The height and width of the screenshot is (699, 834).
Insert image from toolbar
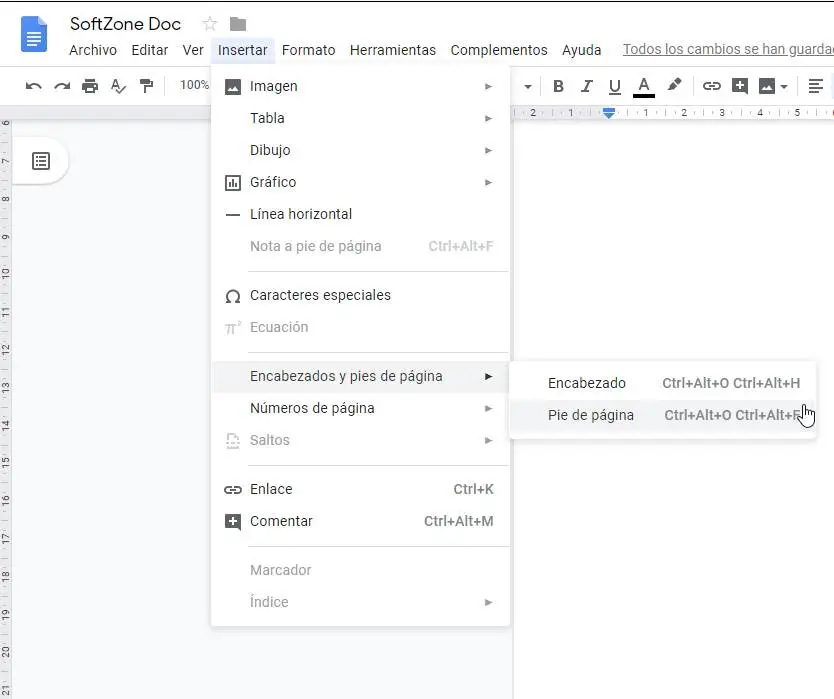point(766,86)
